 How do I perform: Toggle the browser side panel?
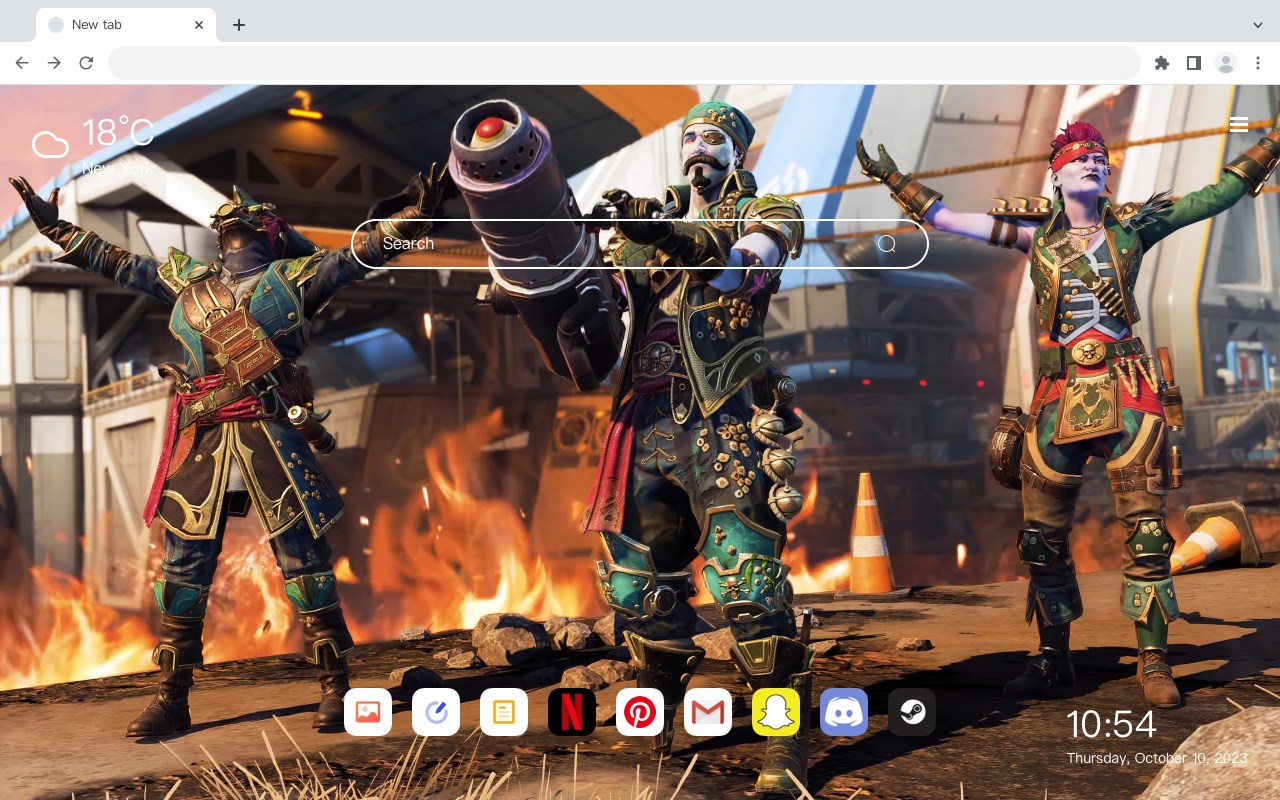[x=1193, y=63]
